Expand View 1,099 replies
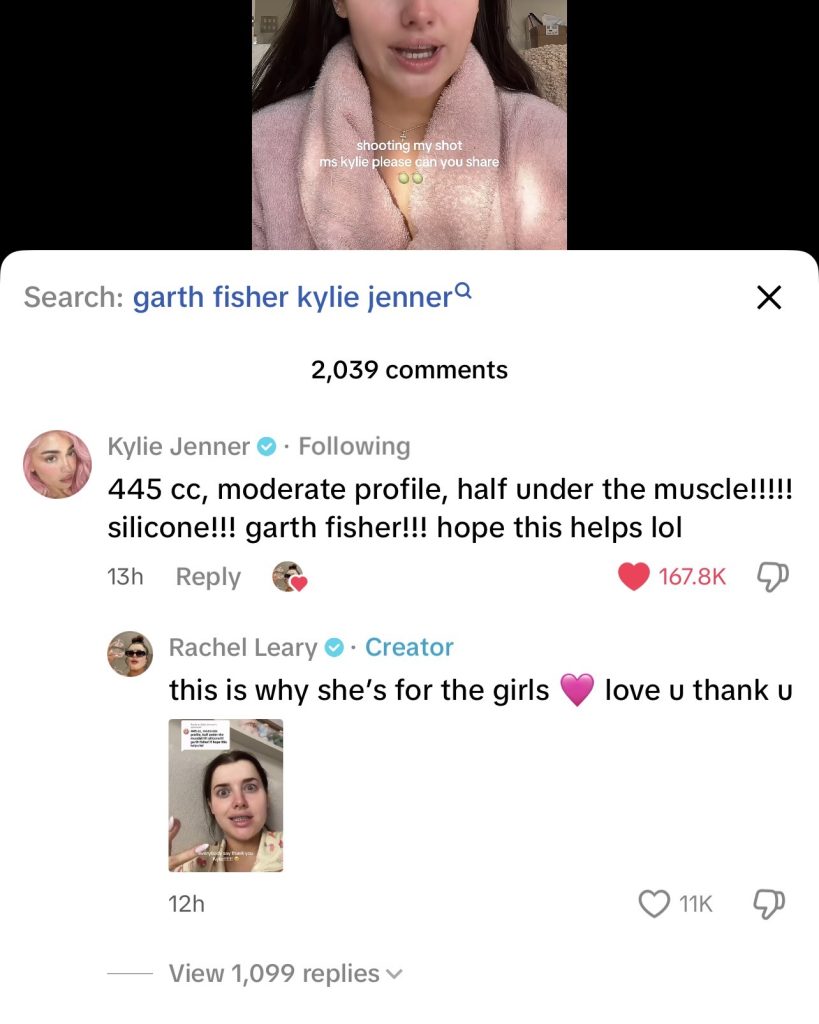The height and width of the screenshot is (1024, 819). 274,973
